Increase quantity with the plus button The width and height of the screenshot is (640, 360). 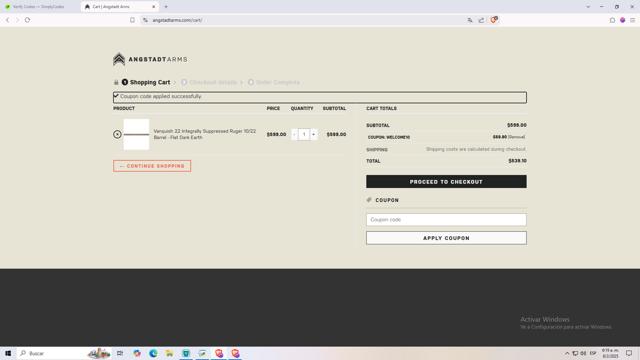[x=313, y=134]
